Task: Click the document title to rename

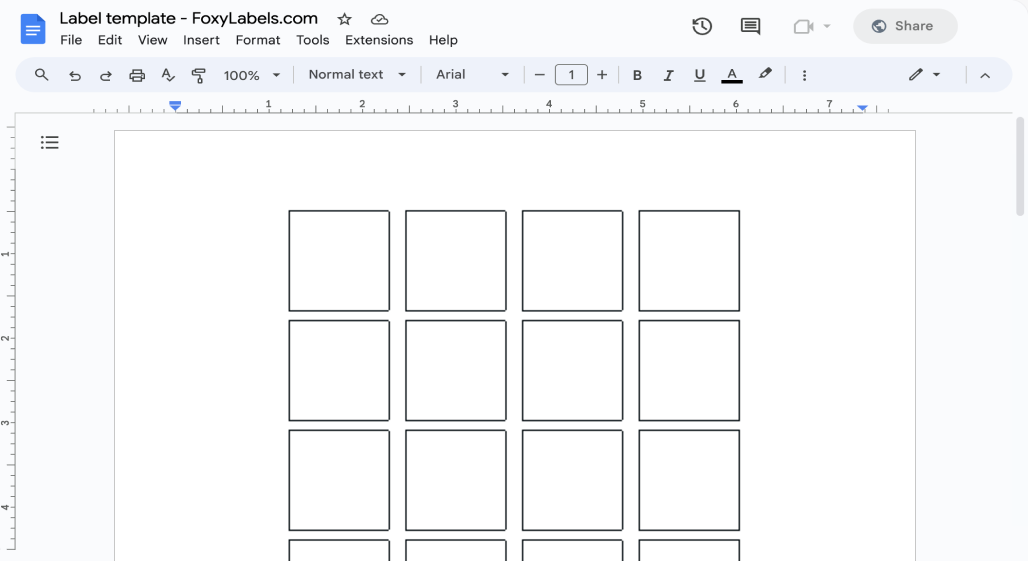Action: (189, 18)
